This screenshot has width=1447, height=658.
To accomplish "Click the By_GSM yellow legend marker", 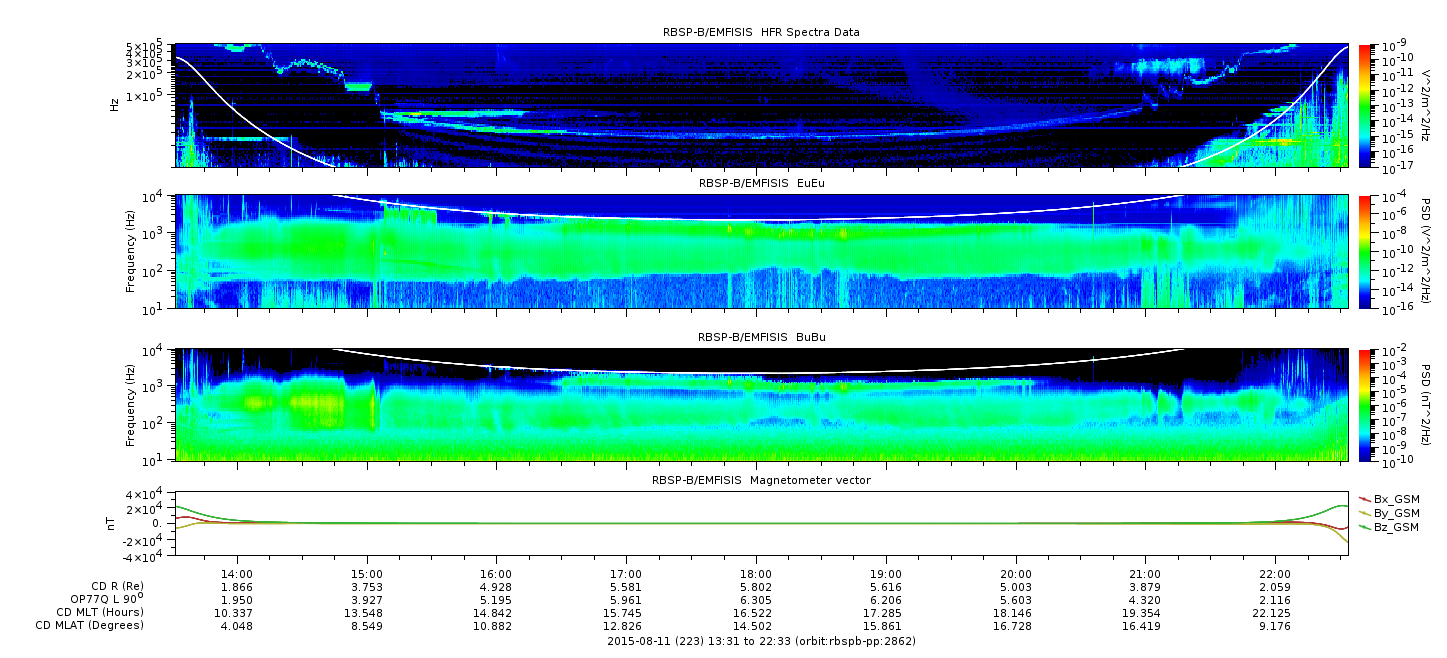I will click(x=1366, y=512).
